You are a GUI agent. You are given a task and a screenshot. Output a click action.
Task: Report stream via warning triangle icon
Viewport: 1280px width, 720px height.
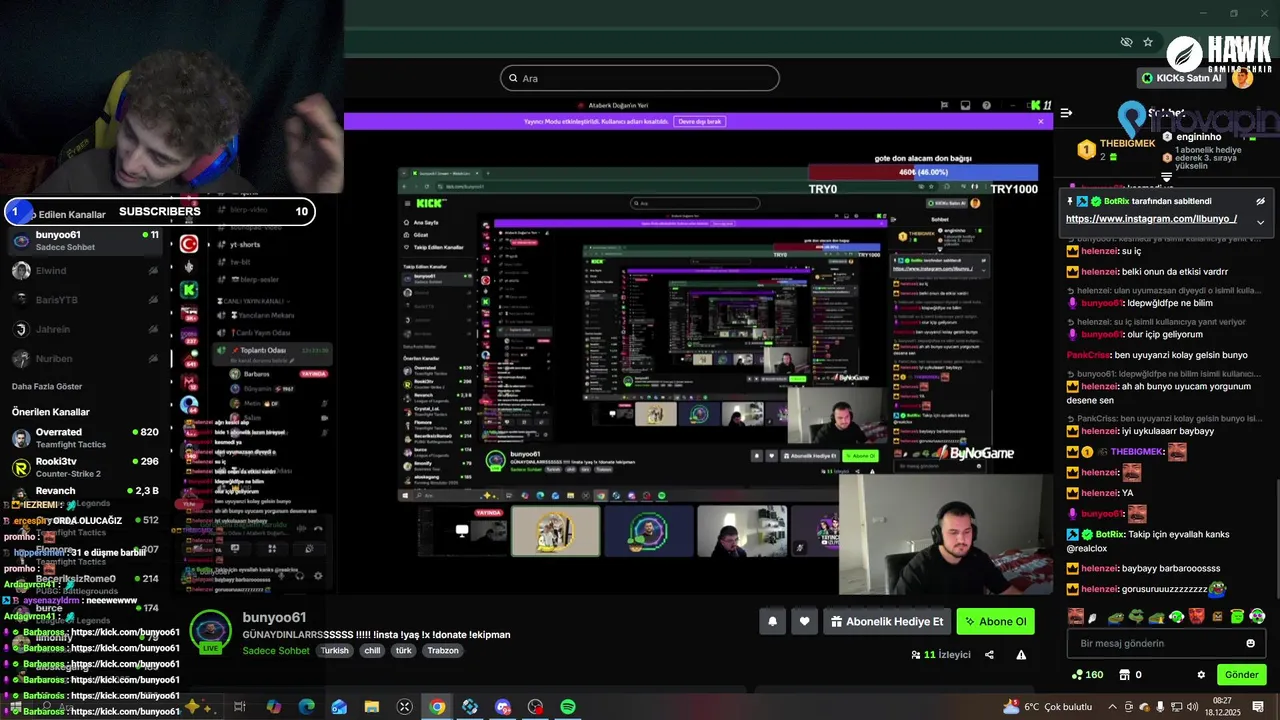[1021, 655]
